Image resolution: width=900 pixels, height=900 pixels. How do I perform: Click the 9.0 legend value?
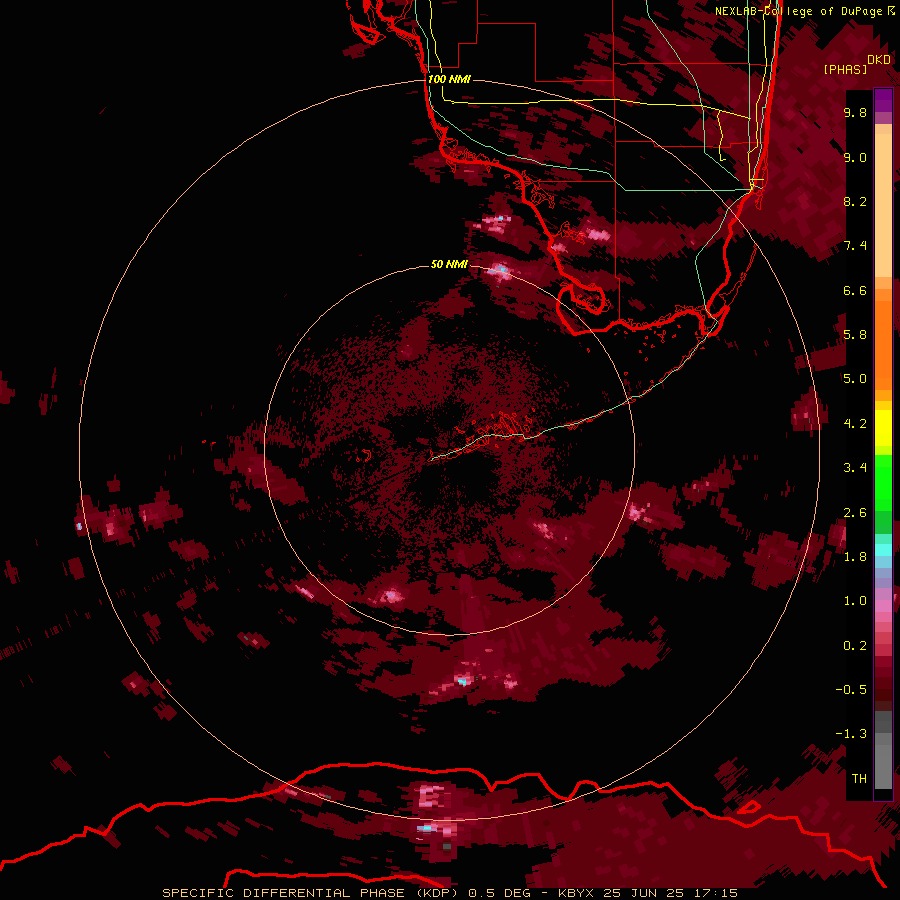855,157
